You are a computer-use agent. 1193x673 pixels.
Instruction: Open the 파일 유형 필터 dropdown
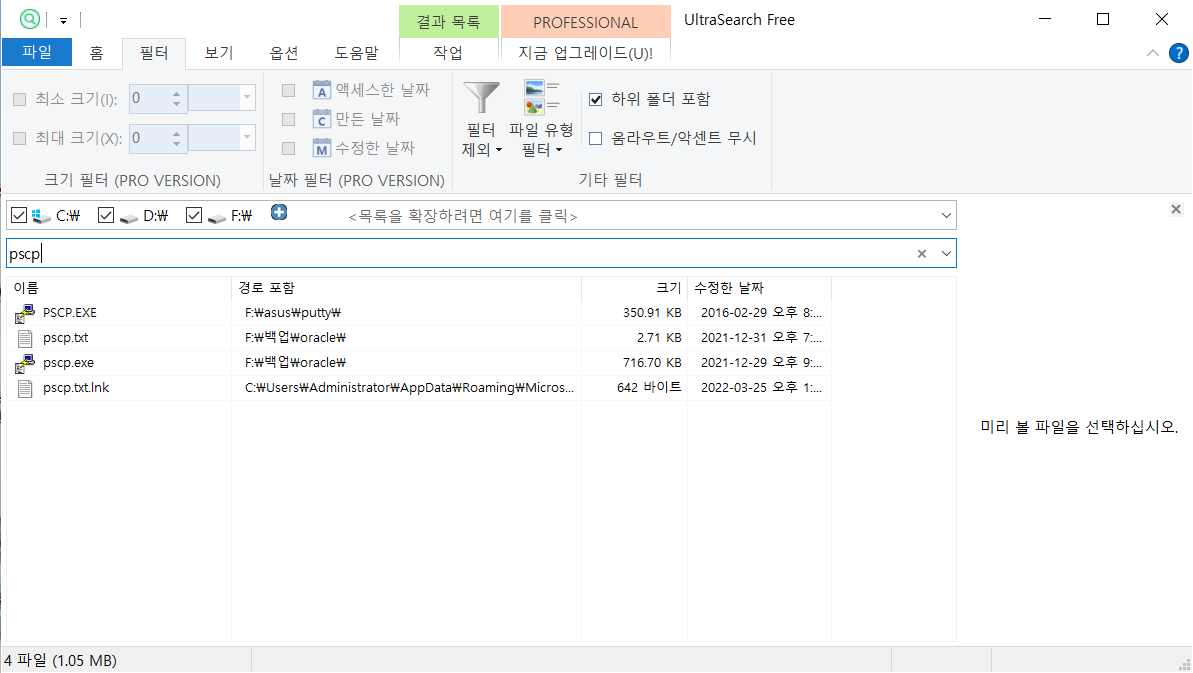[541, 119]
